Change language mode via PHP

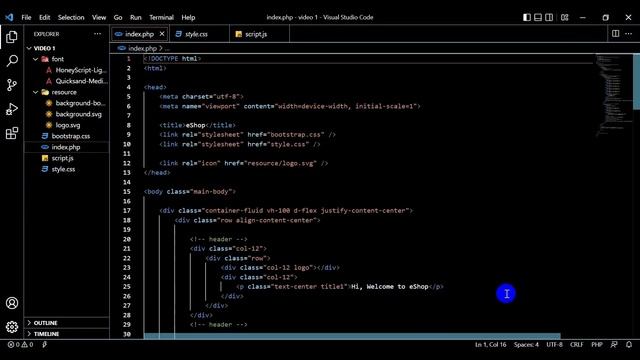(x=597, y=344)
